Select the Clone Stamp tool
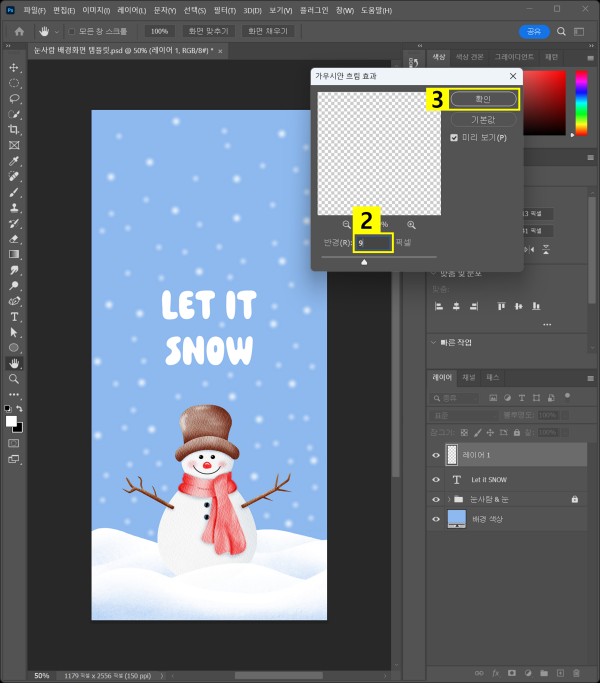The width and height of the screenshot is (600, 683). [14, 208]
